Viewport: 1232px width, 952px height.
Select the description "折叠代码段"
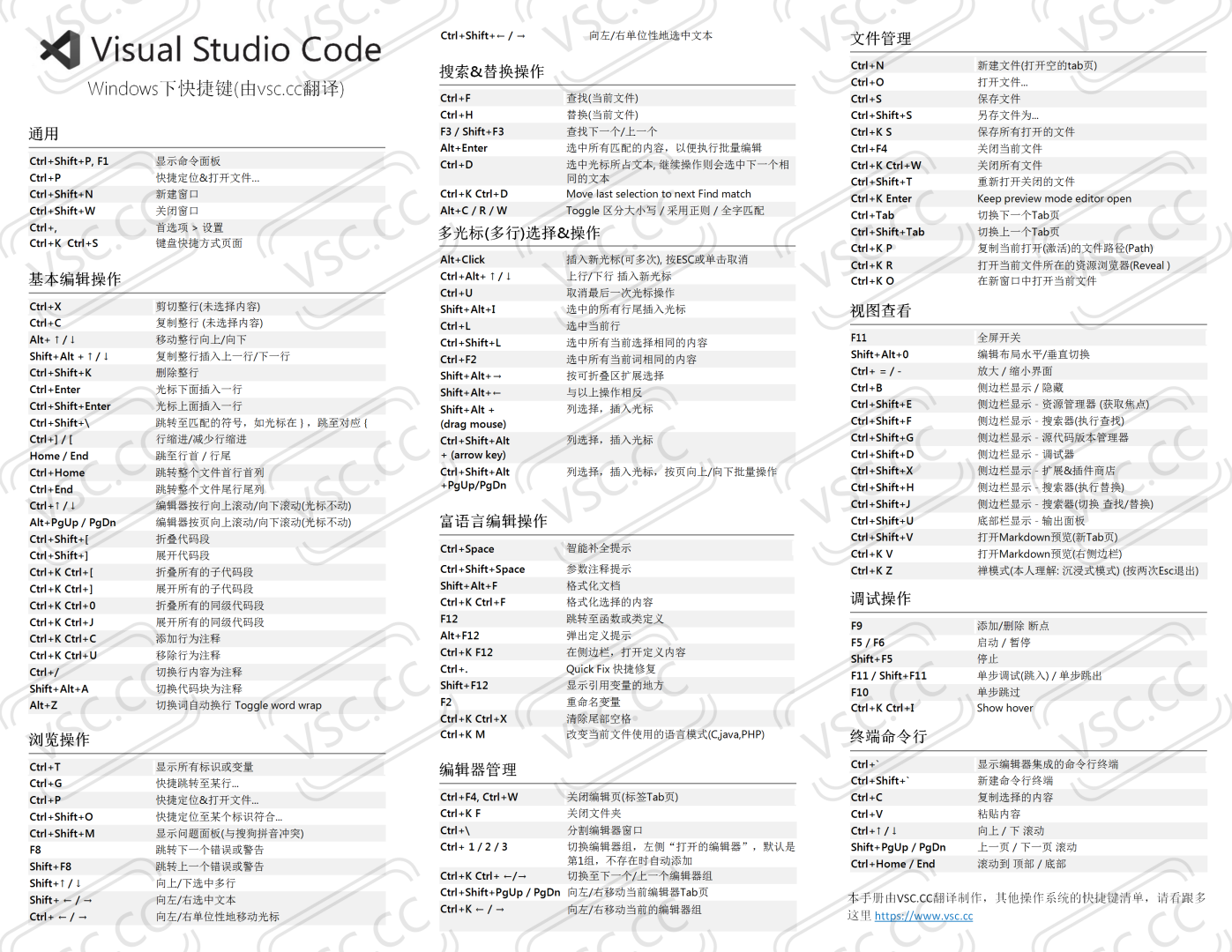(x=183, y=539)
